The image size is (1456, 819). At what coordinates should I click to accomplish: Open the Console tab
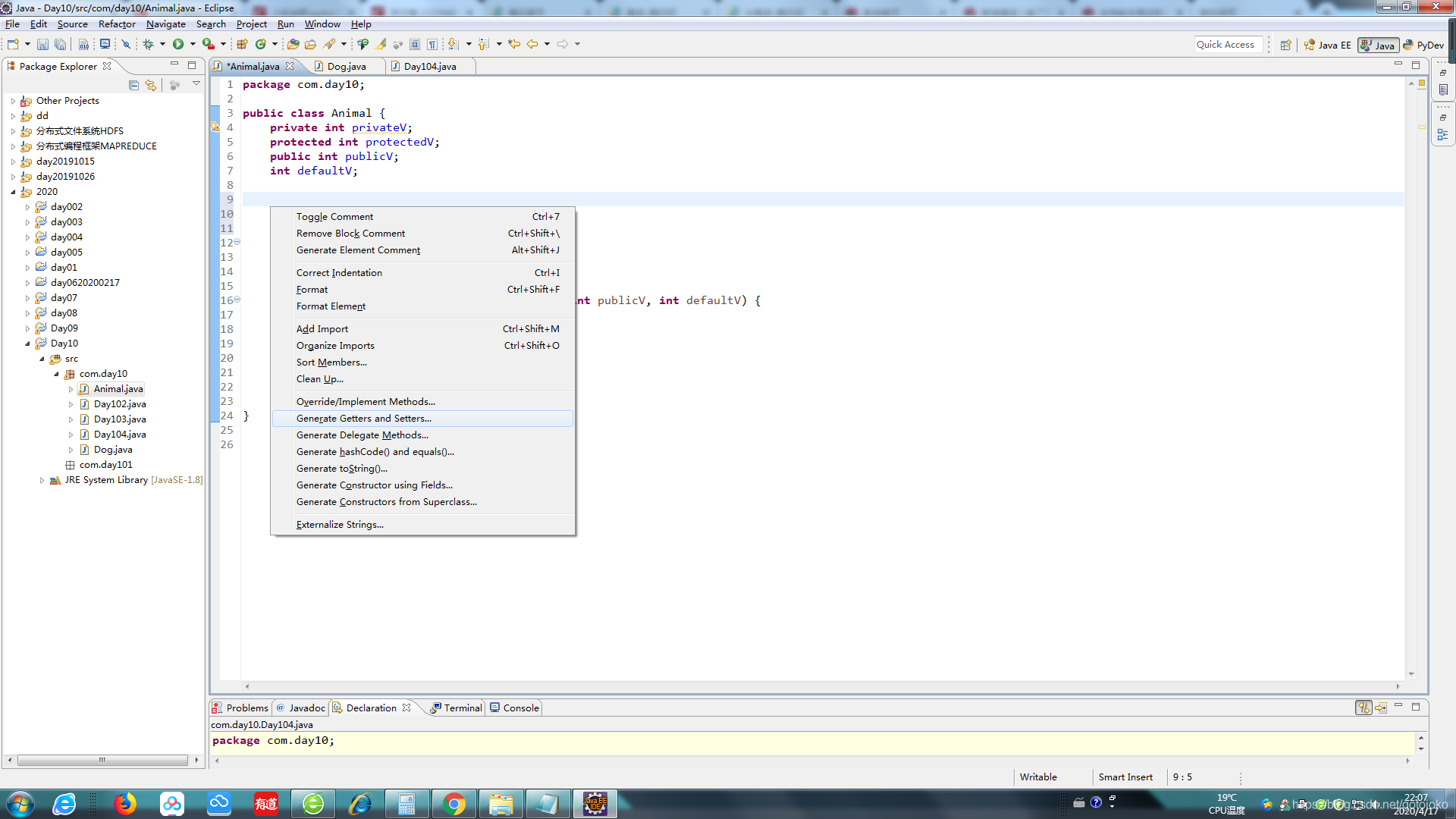point(515,708)
